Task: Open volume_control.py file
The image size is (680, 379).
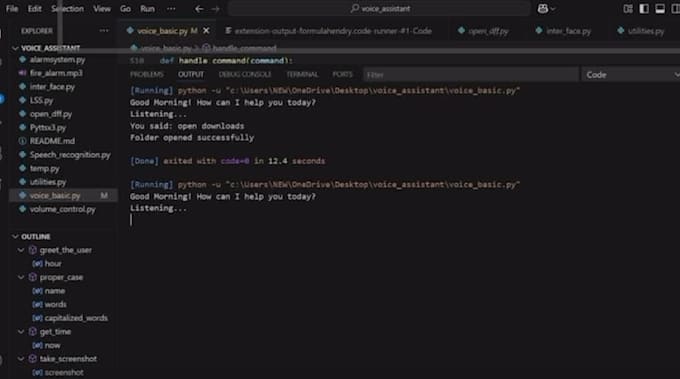Action: pyautogui.click(x=62, y=209)
